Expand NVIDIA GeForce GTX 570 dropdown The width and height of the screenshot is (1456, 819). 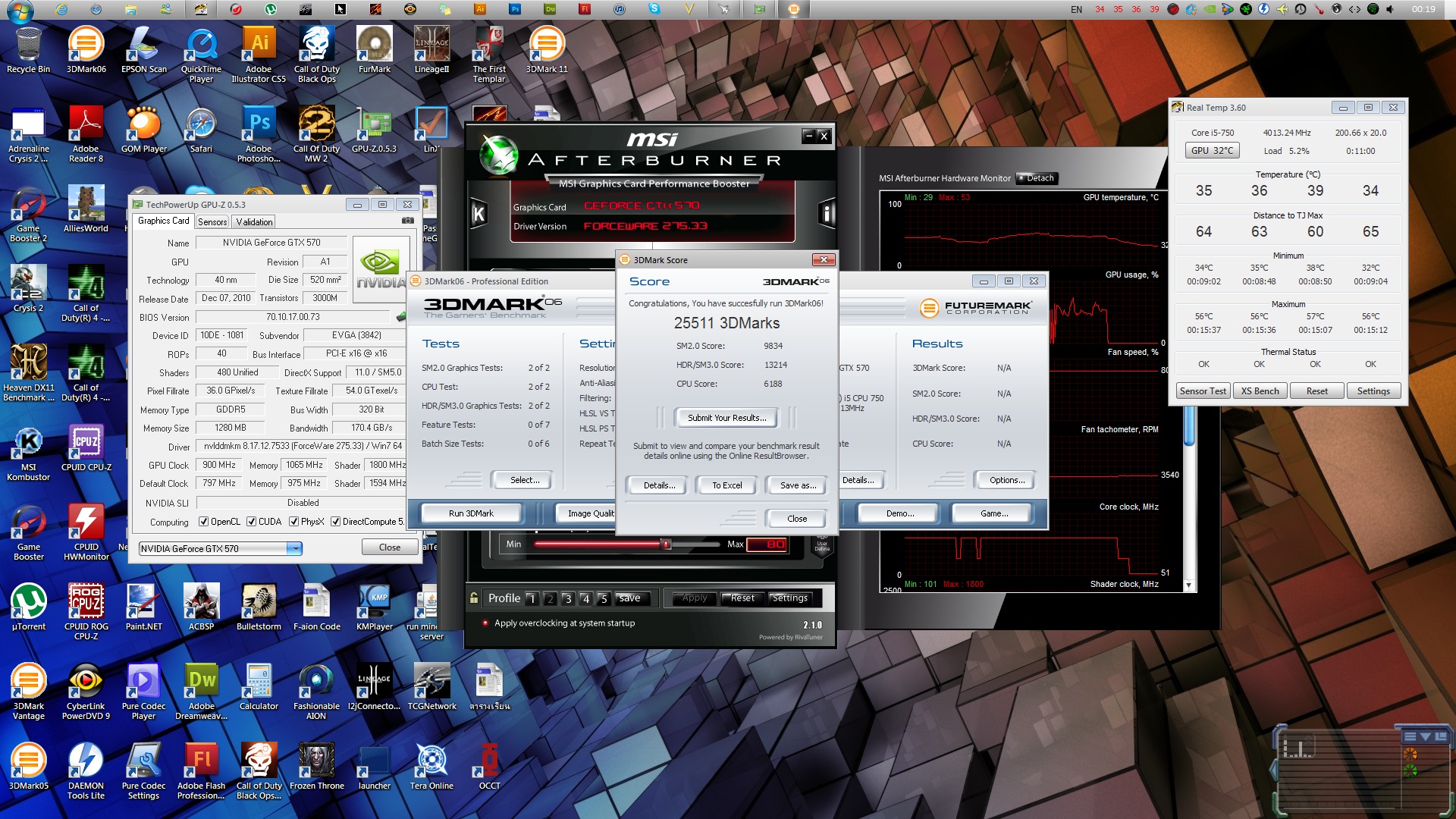pyautogui.click(x=294, y=548)
